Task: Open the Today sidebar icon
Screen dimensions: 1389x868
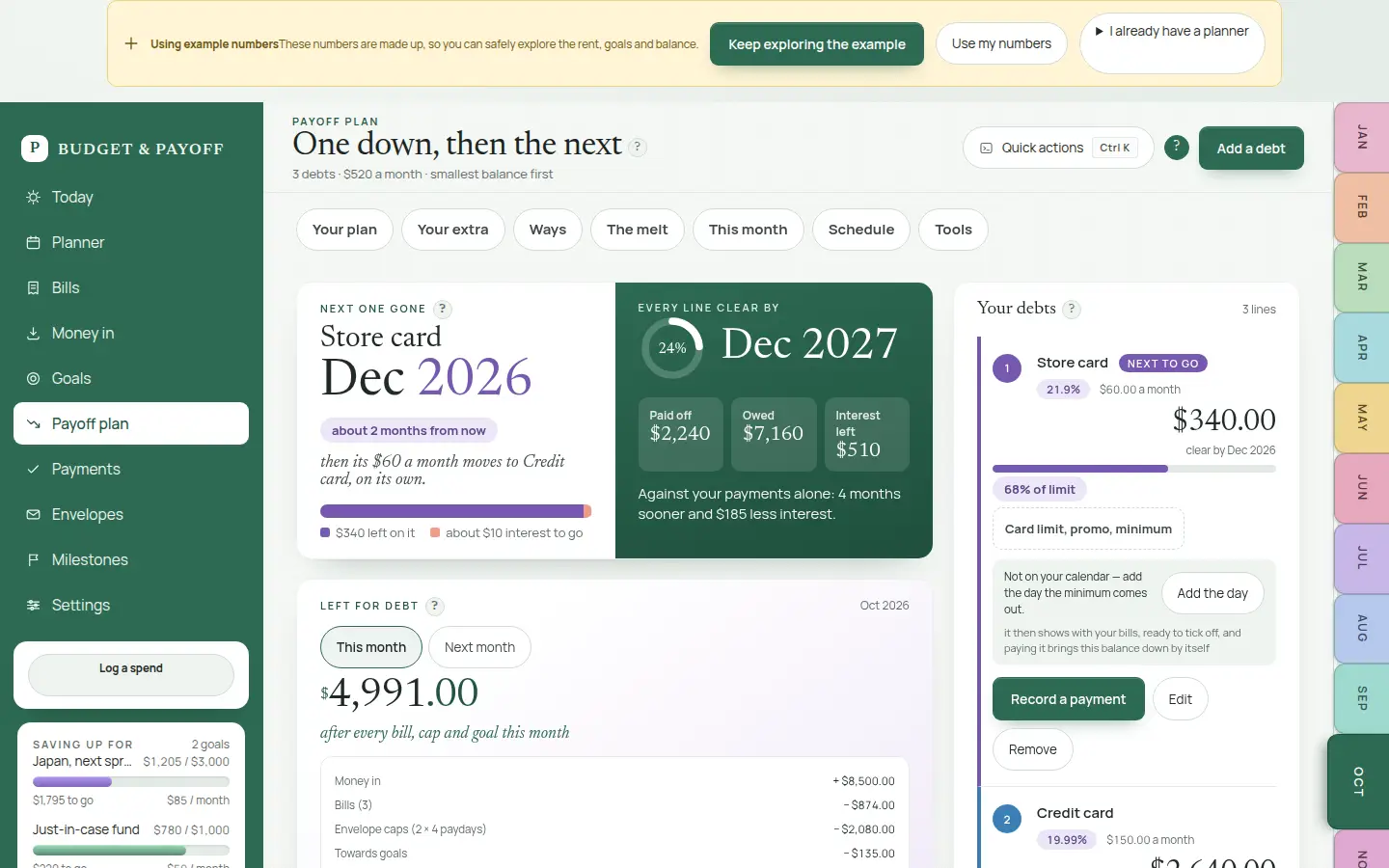Action: coord(33,197)
